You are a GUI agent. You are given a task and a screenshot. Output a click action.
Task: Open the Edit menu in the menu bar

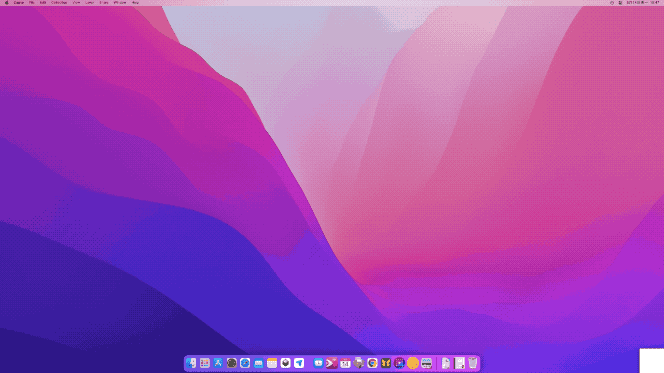(43, 3)
